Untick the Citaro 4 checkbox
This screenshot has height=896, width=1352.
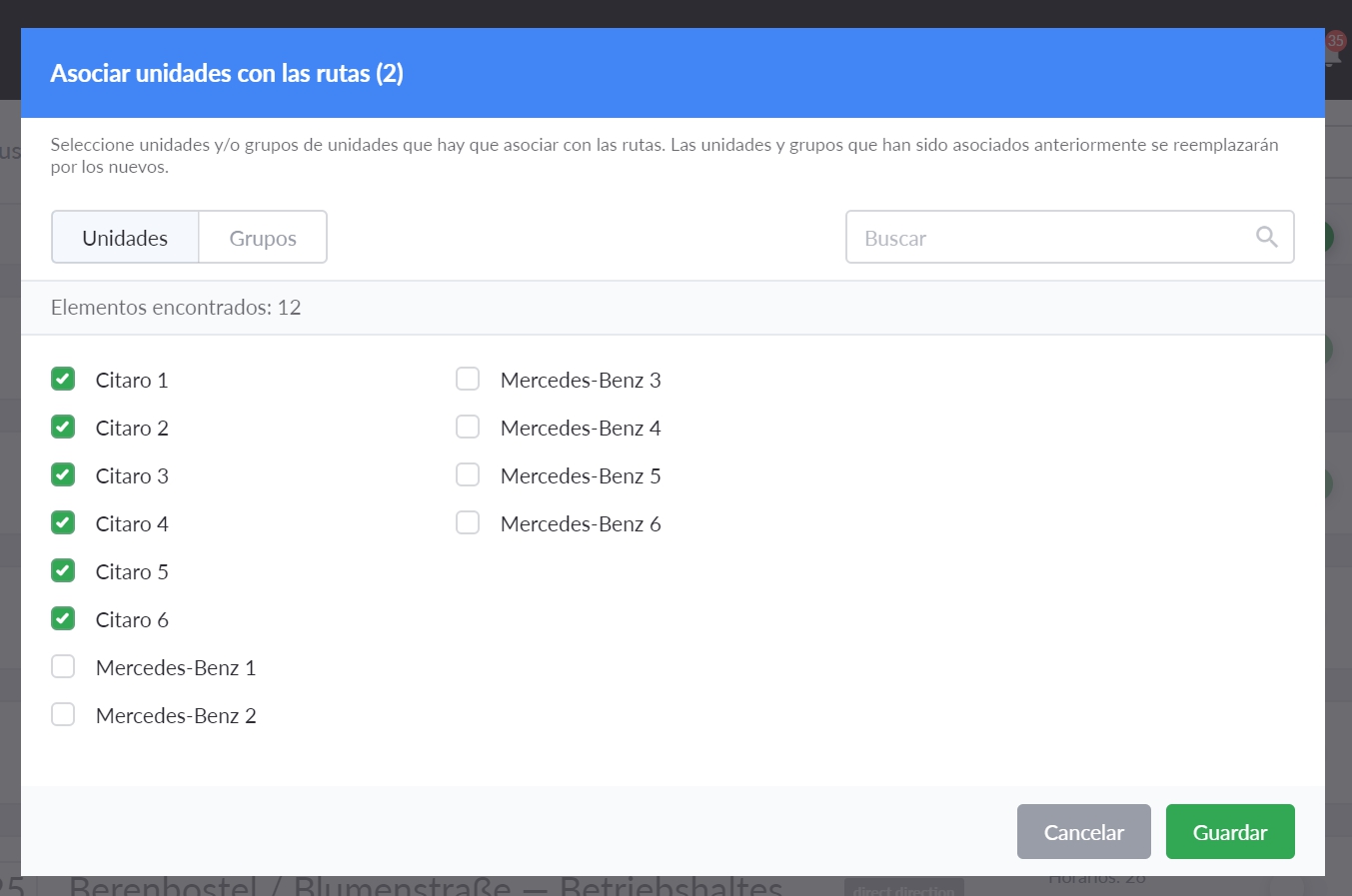63,523
